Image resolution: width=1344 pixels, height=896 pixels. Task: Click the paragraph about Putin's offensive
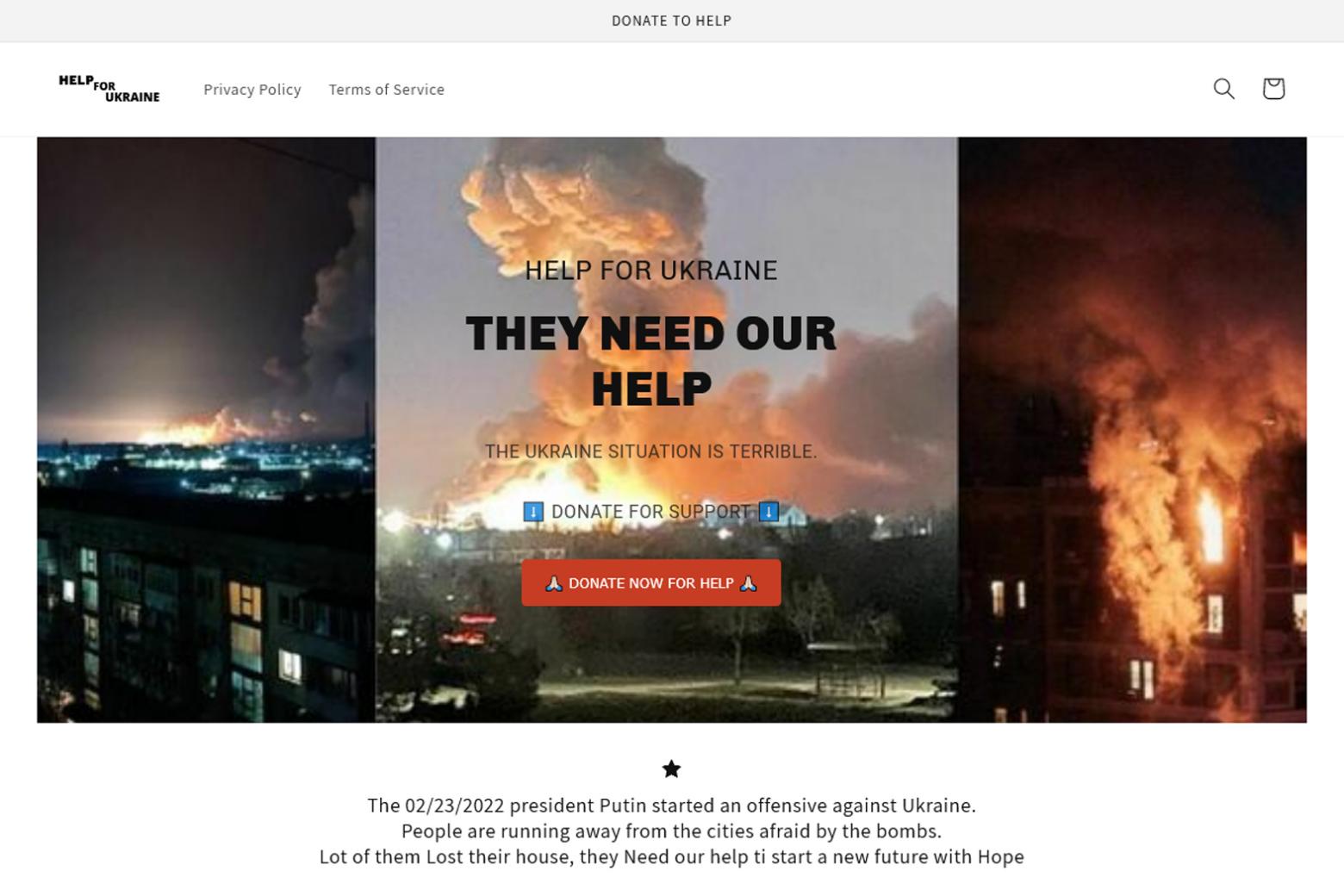point(672,831)
